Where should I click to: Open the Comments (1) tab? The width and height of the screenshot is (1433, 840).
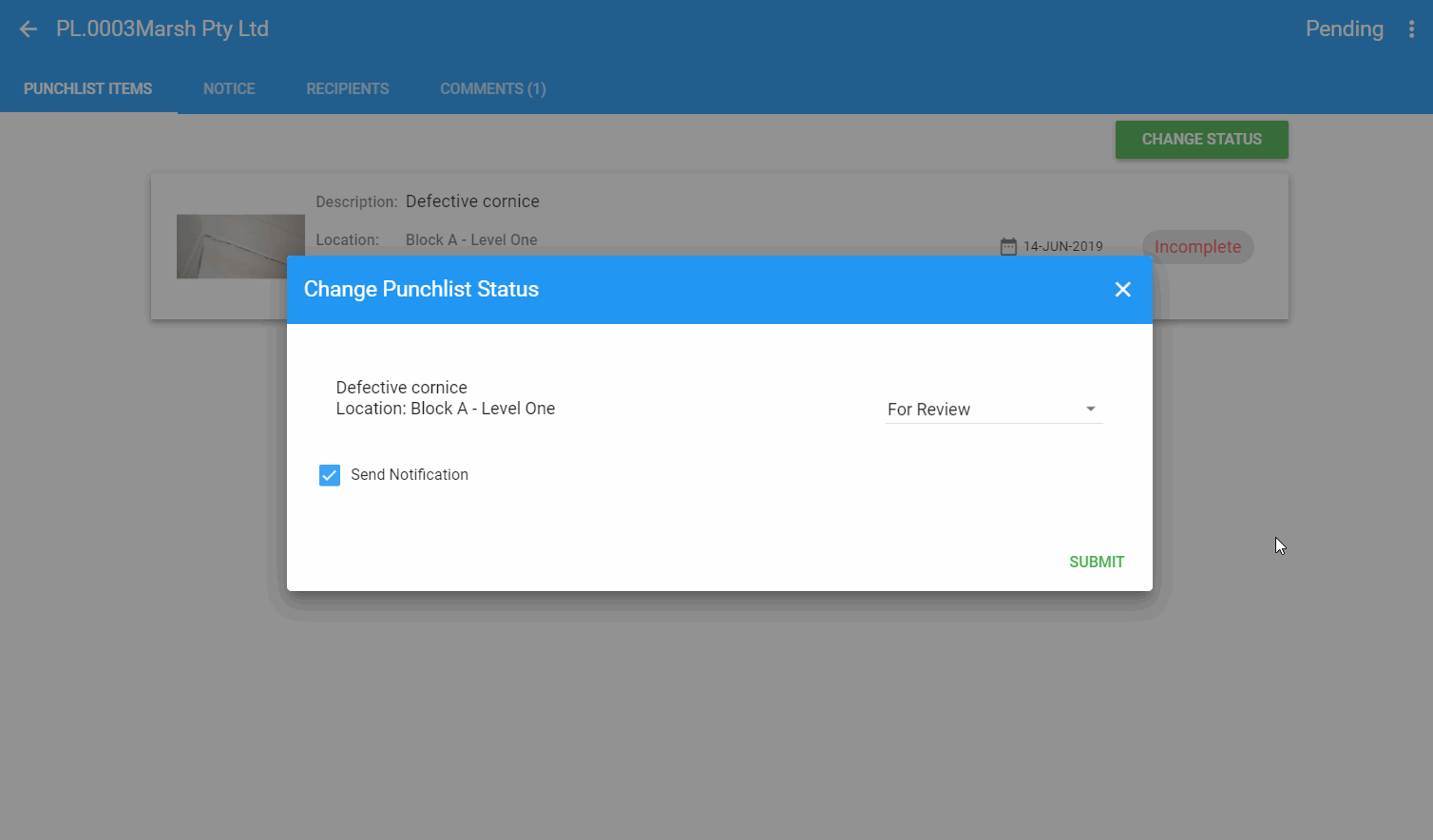click(493, 89)
